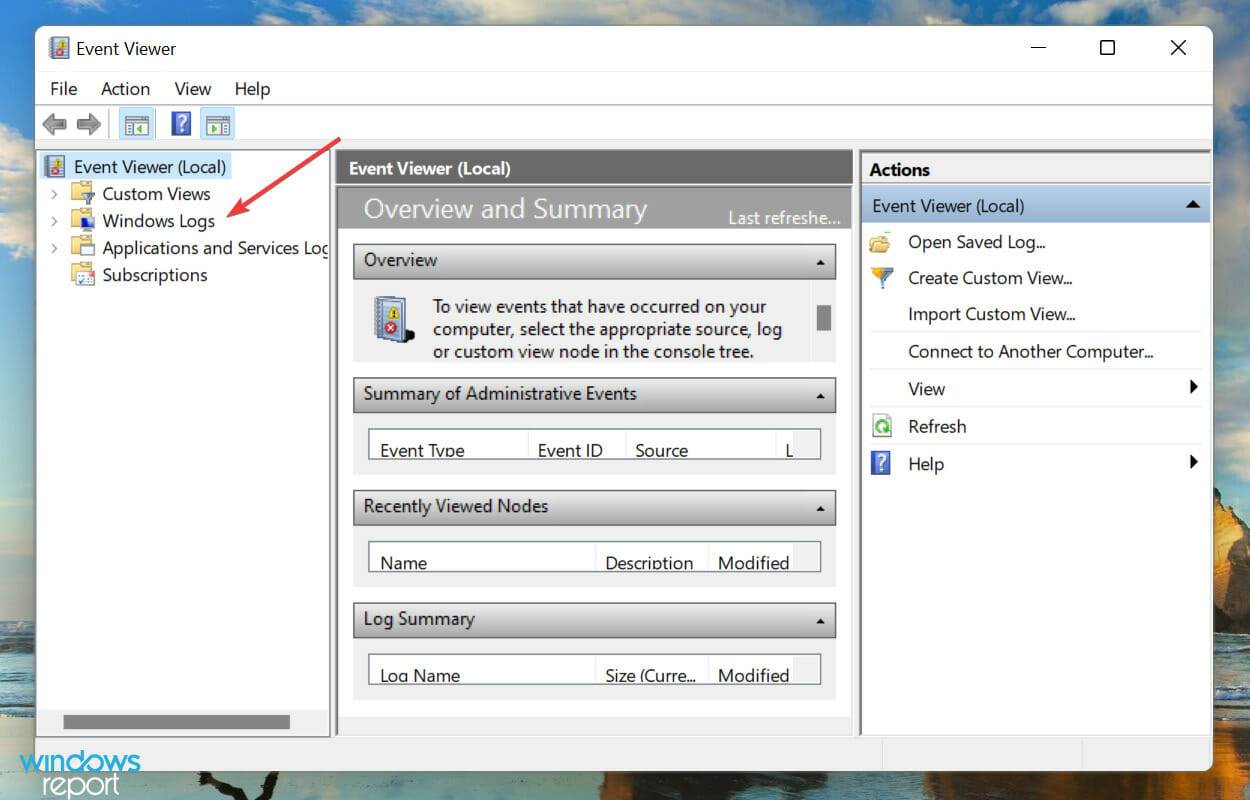This screenshot has width=1250, height=800.
Task: Click the Event Viewer icon in the title bar
Action: [x=59, y=47]
